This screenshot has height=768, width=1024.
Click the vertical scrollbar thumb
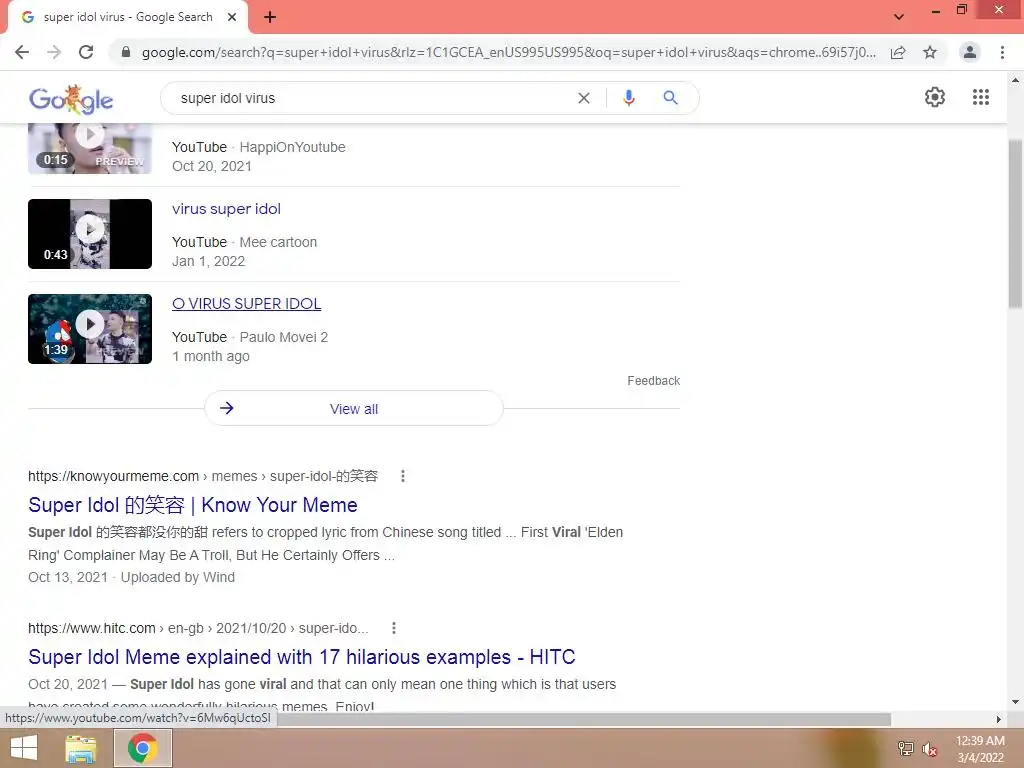(x=1015, y=224)
